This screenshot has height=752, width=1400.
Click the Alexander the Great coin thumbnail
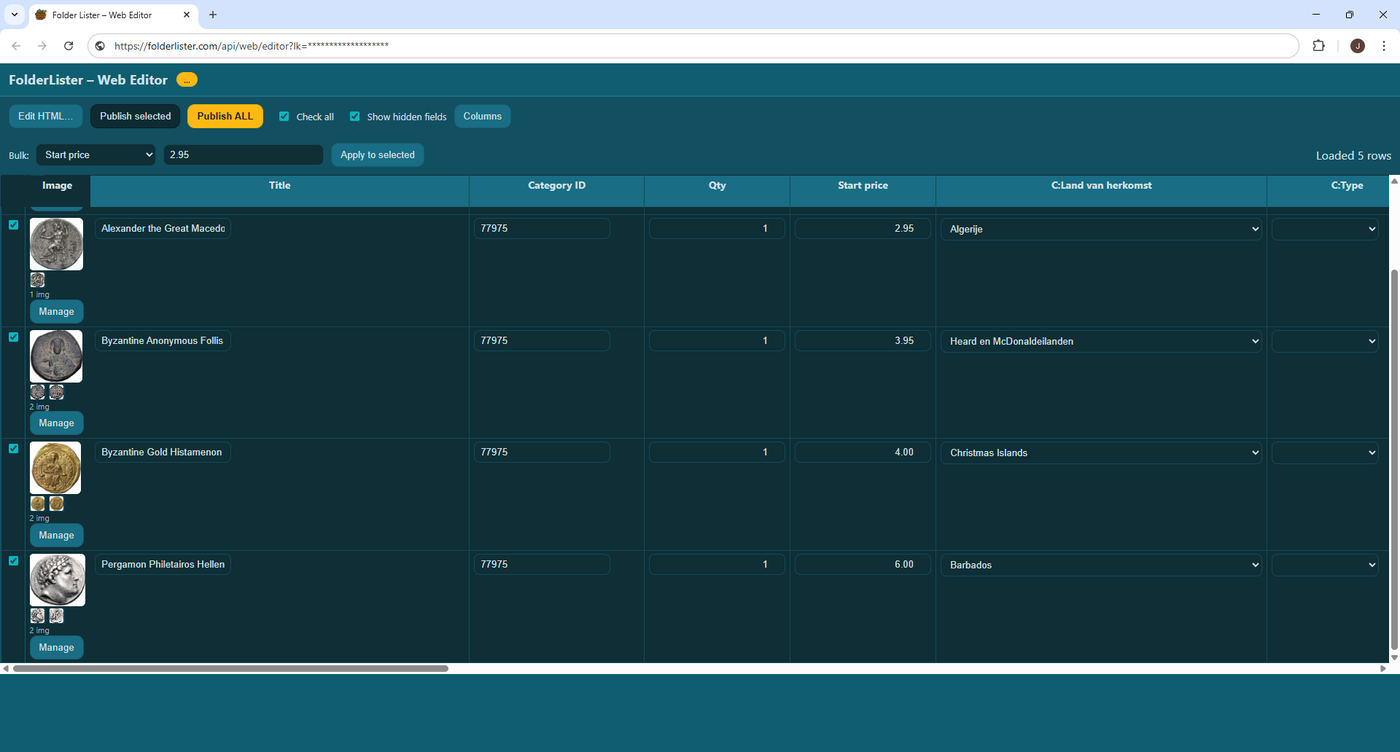56,244
